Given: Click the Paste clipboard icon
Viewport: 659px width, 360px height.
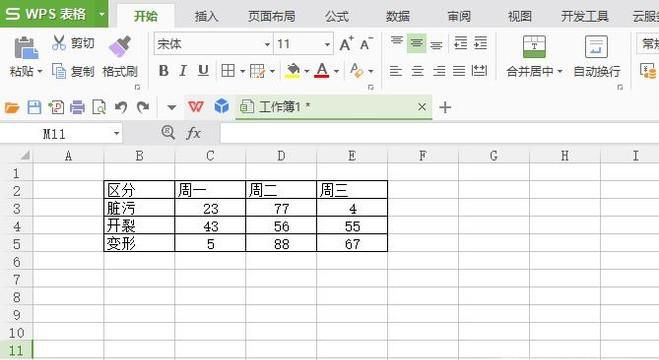Looking at the screenshot, I should pyautogui.click(x=26, y=47).
